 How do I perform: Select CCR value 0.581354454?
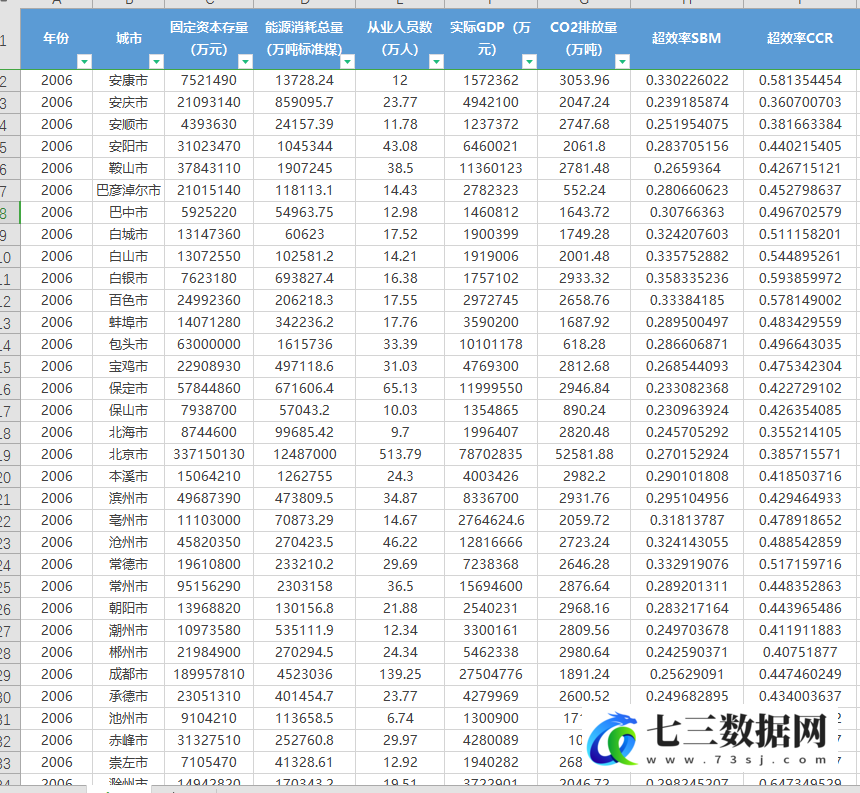pyautogui.click(x=800, y=81)
